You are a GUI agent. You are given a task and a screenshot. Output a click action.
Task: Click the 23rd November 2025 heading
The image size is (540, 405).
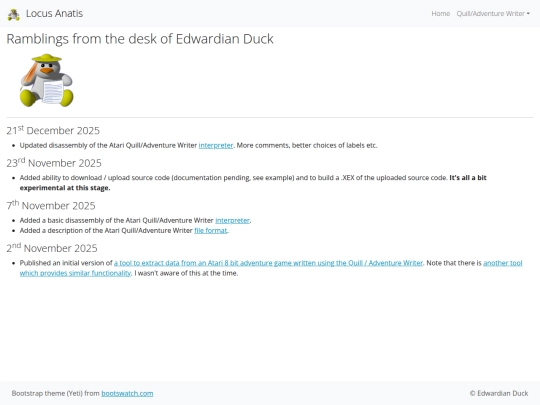pos(54,163)
